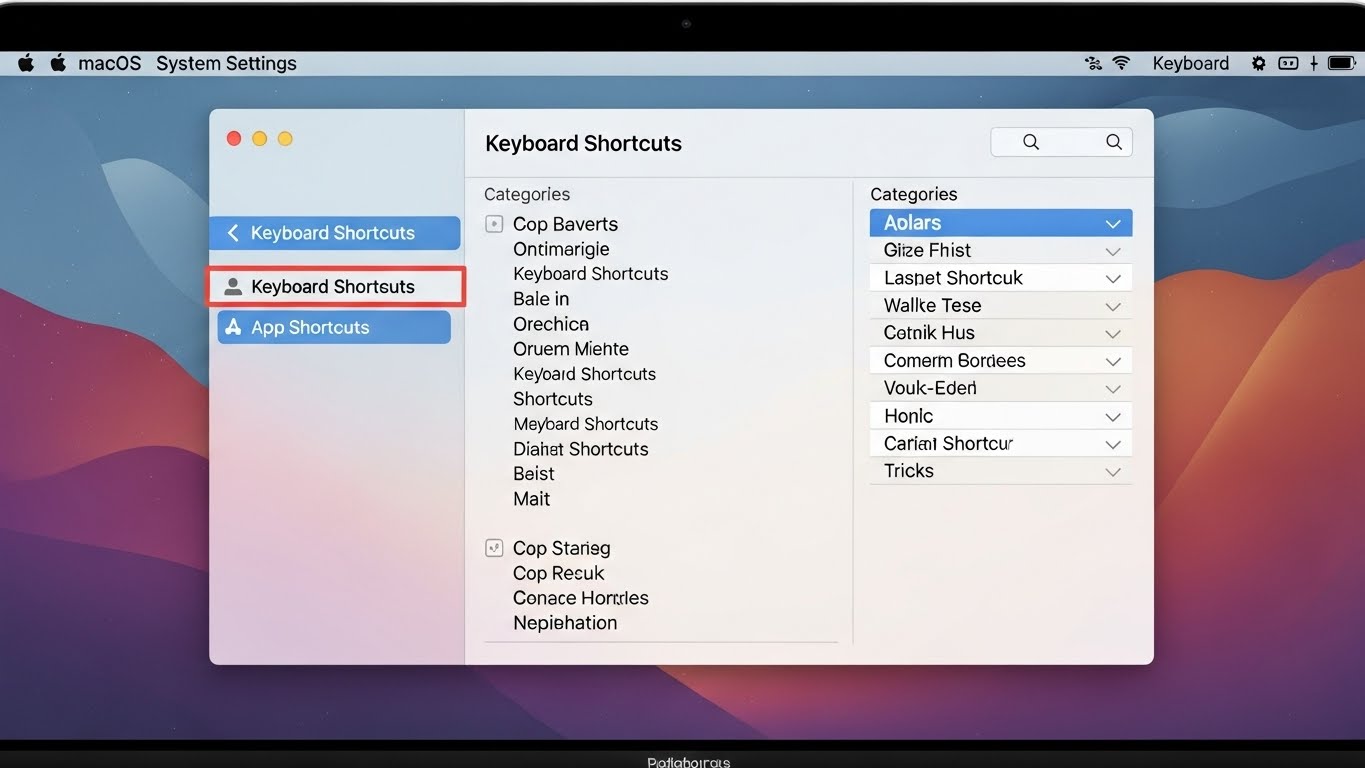Go back using the sidebar chevron arrow
1365x768 pixels.
click(x=233, y=233)
